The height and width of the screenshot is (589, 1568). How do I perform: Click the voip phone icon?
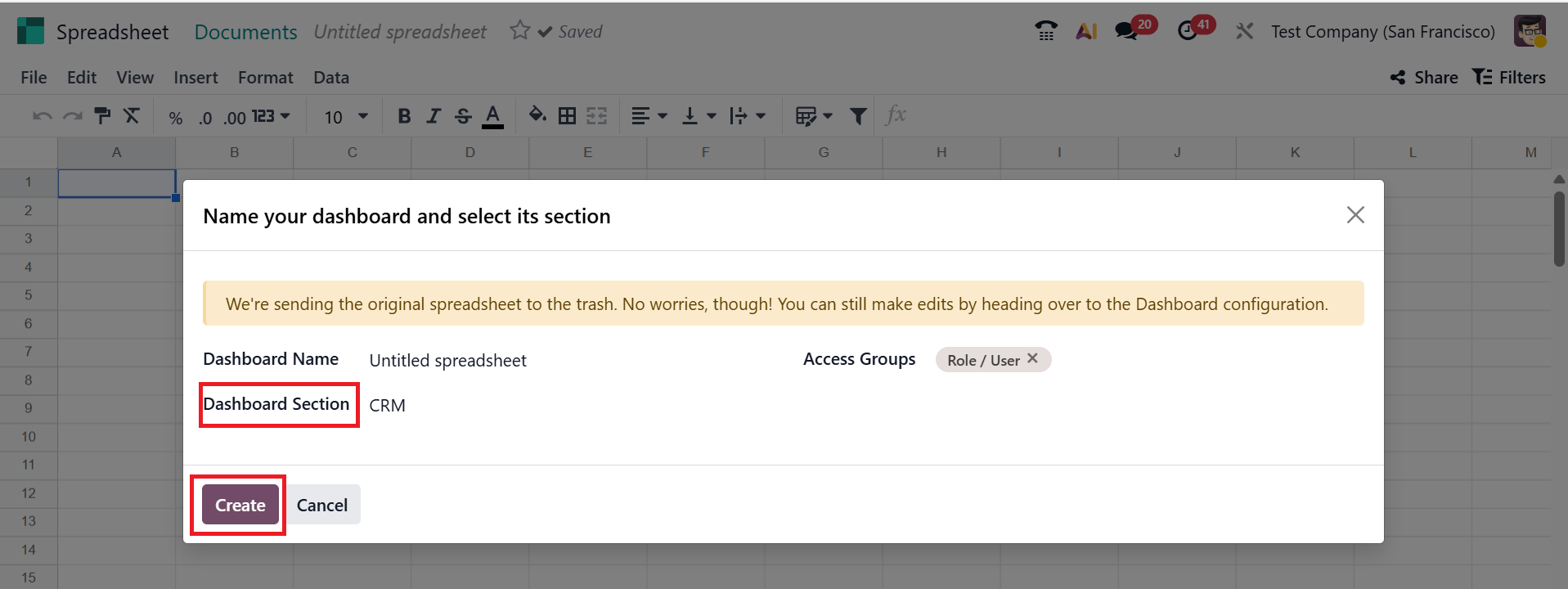click(1045, 32)
